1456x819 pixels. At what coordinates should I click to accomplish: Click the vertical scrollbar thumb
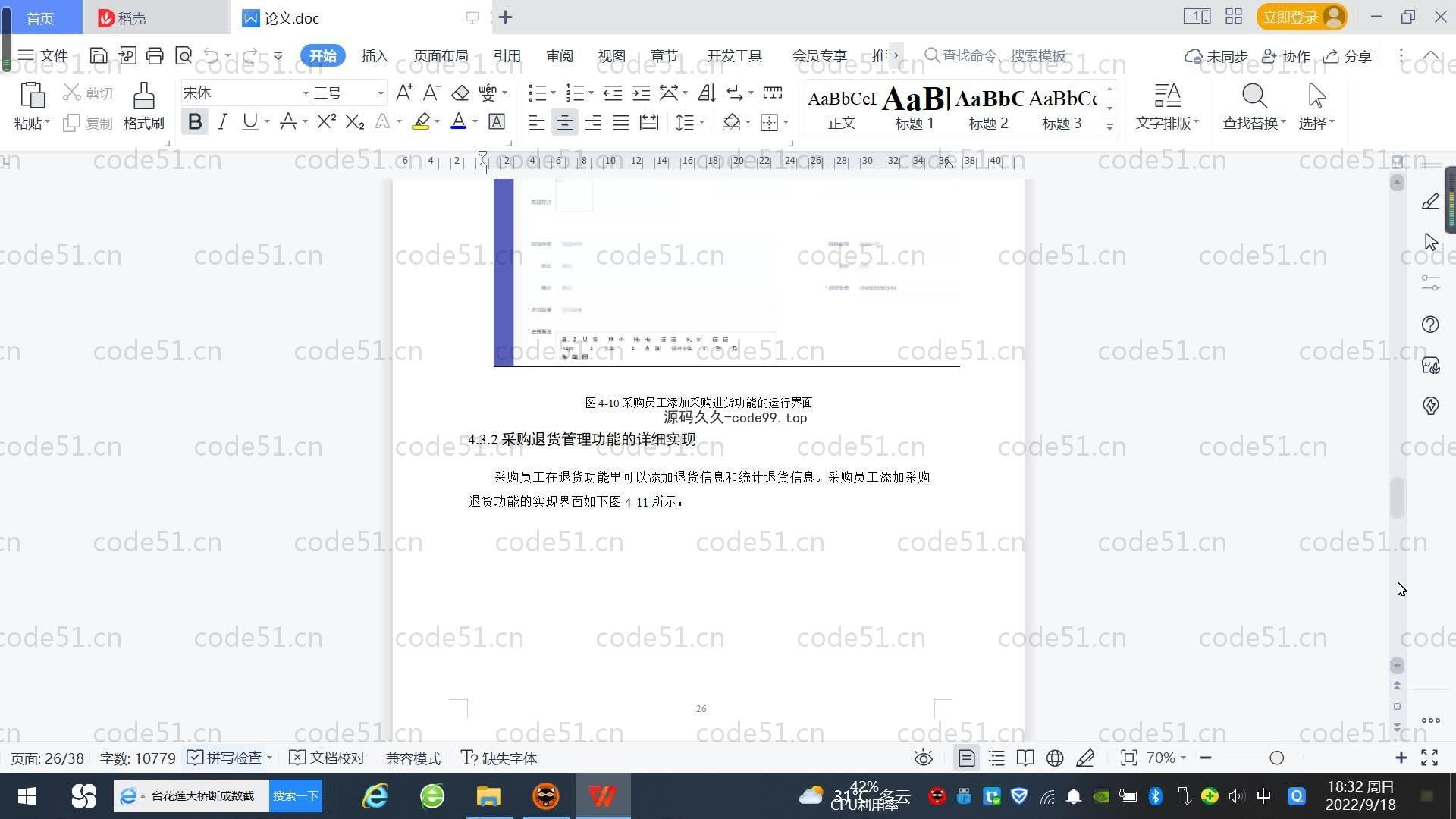tap(1397, 498)
